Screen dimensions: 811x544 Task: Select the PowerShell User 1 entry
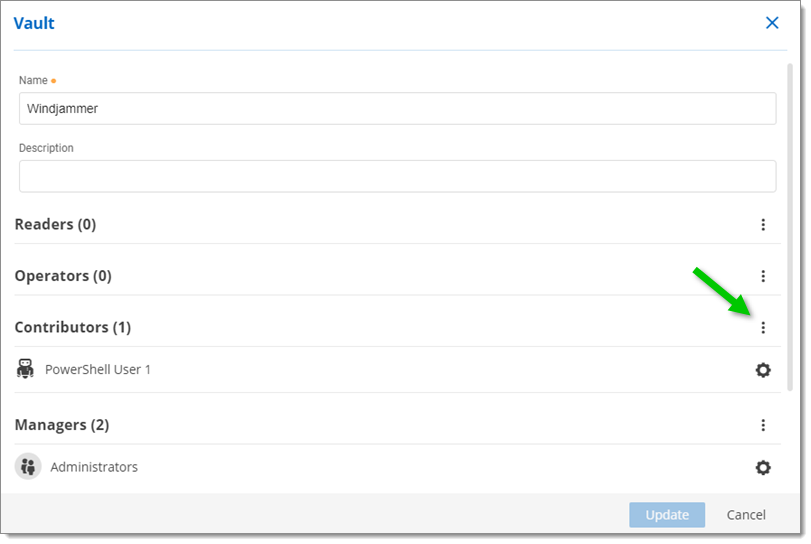click(x=98, y=370)
